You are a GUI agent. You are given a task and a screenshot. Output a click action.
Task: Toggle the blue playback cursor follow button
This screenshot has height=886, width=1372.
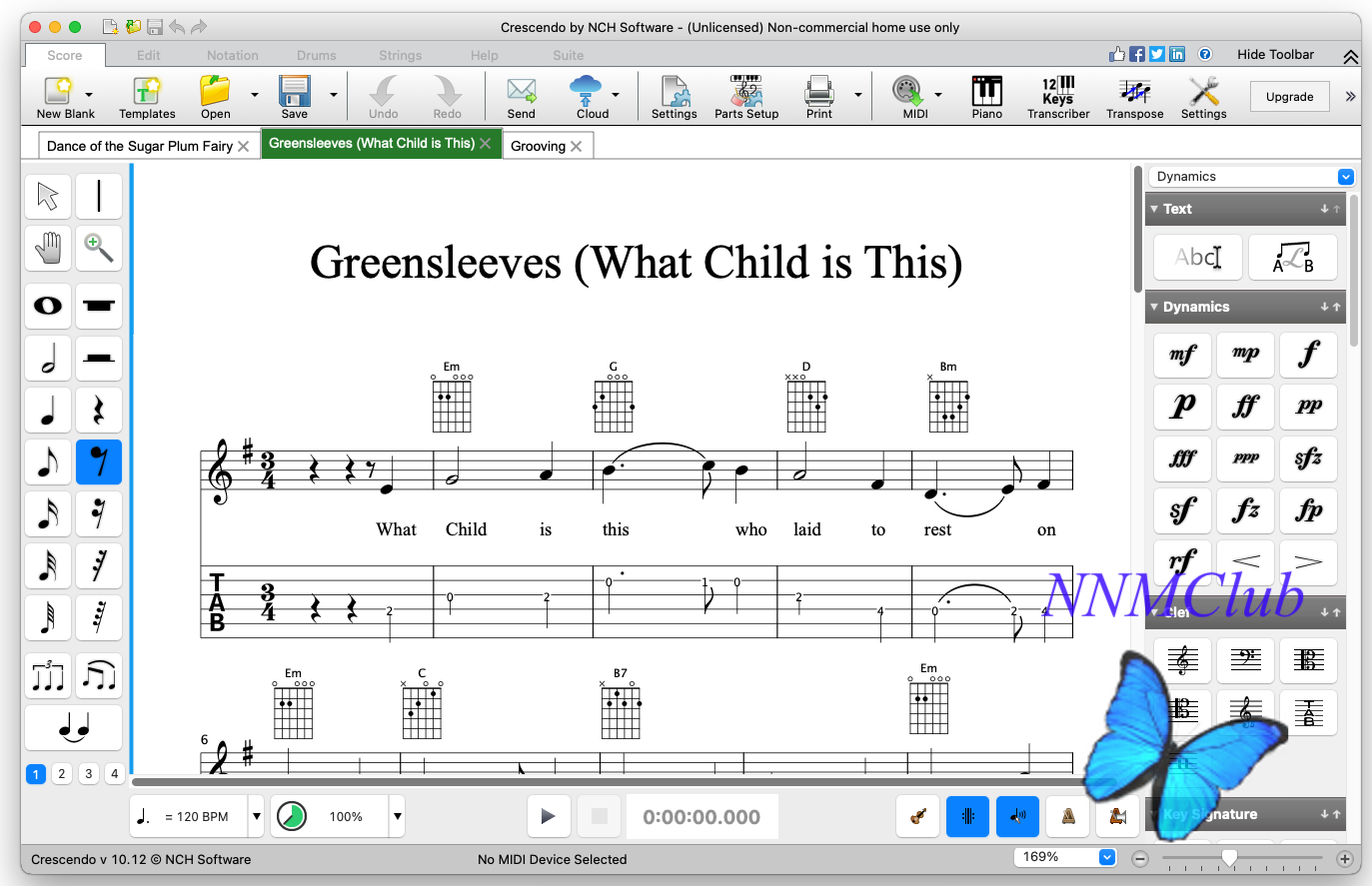pos(968,816)
